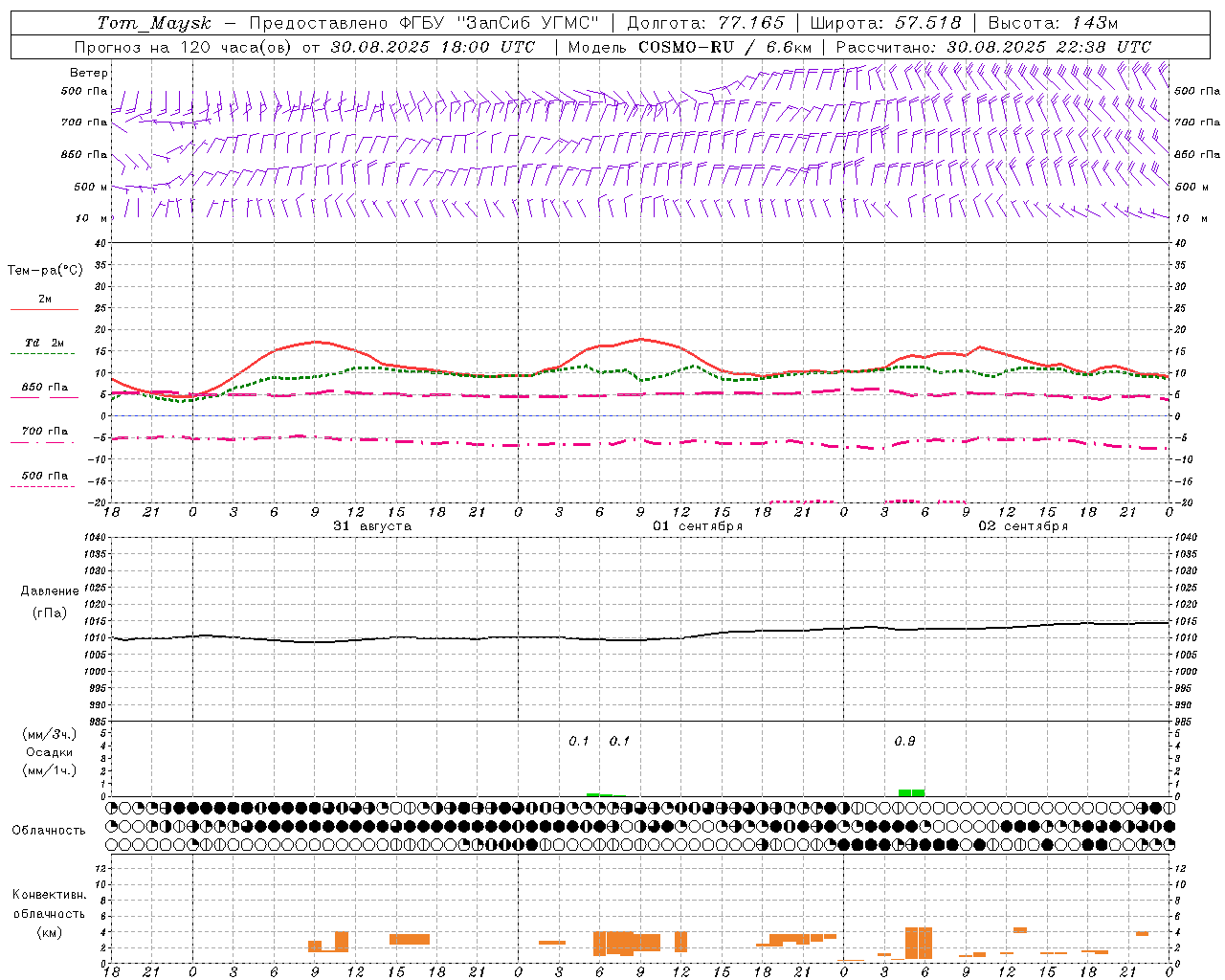The height and width of the screenshot is (980, 1225).
Task: Click the Конвективн. convective cloud label
Action: click(49, 895)
